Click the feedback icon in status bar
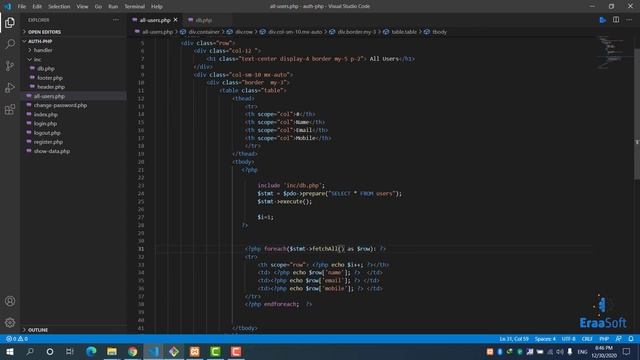The height and width of the screenshot is (360, 640). pyautogui.click(x=618, y=339)
